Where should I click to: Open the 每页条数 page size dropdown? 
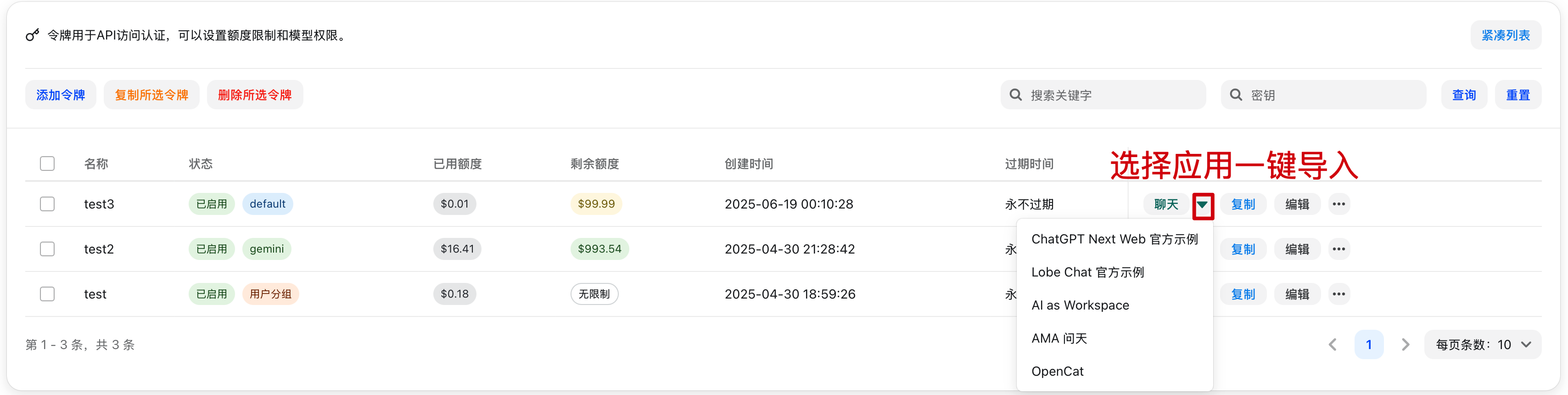[x=1482, y=344]
